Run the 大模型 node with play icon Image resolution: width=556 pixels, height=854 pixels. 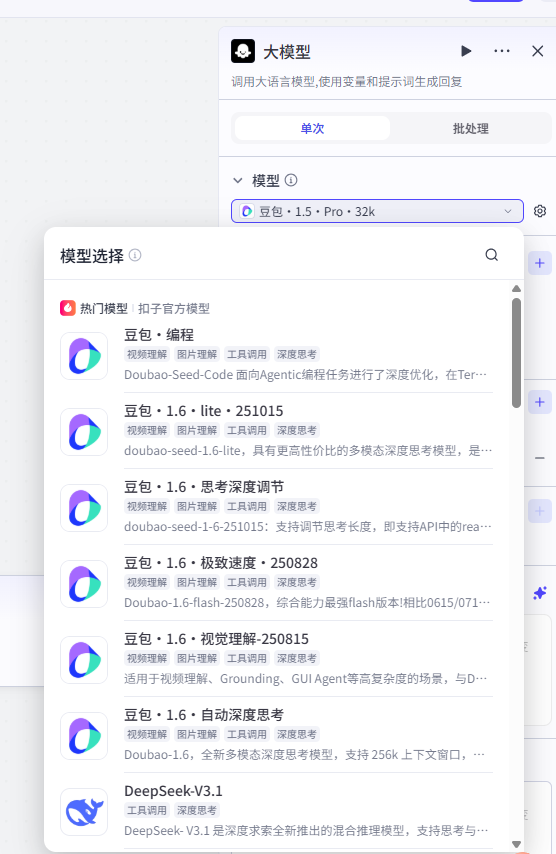point(466,51)
